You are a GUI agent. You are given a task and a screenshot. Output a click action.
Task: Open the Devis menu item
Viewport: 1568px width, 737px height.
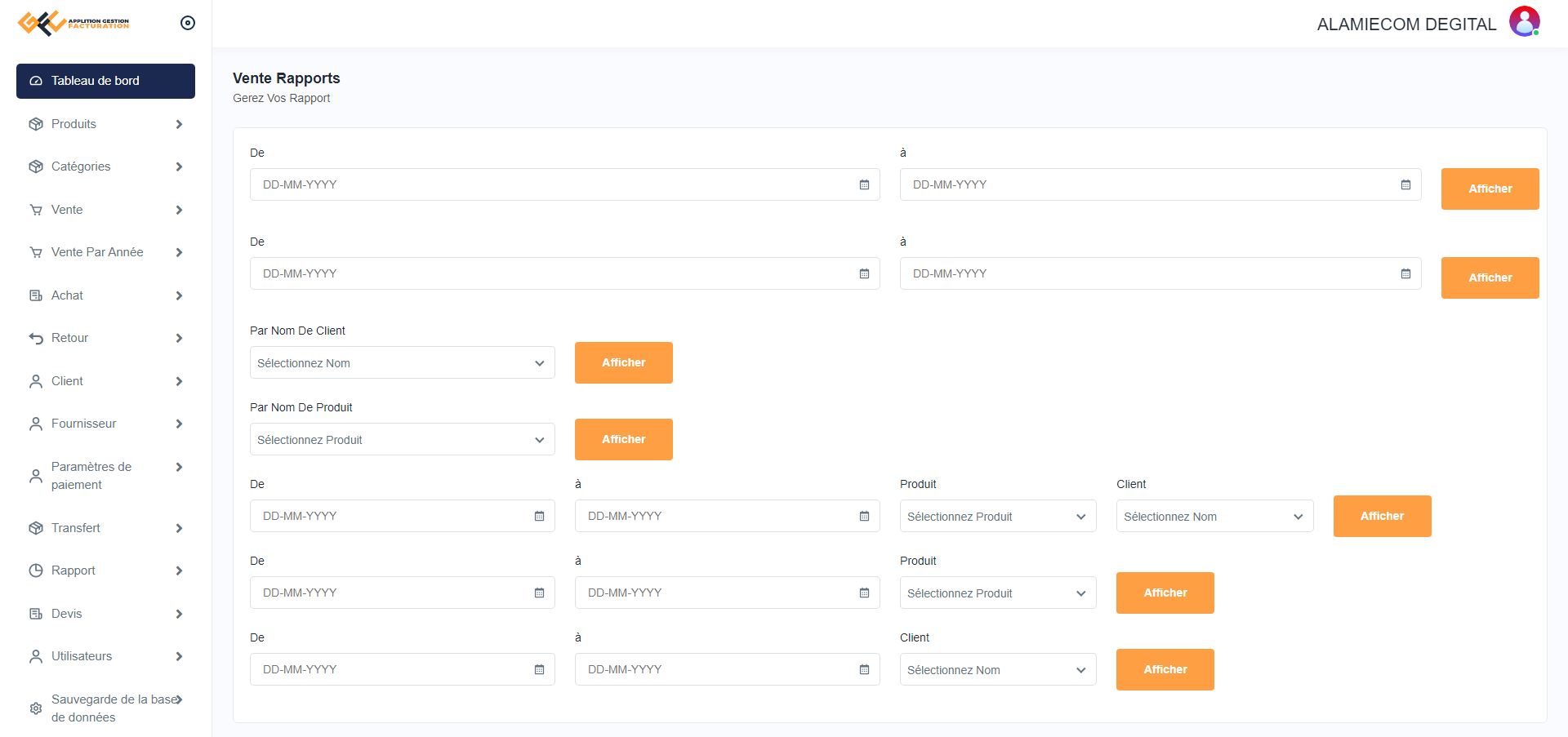(x=67, y=614)
